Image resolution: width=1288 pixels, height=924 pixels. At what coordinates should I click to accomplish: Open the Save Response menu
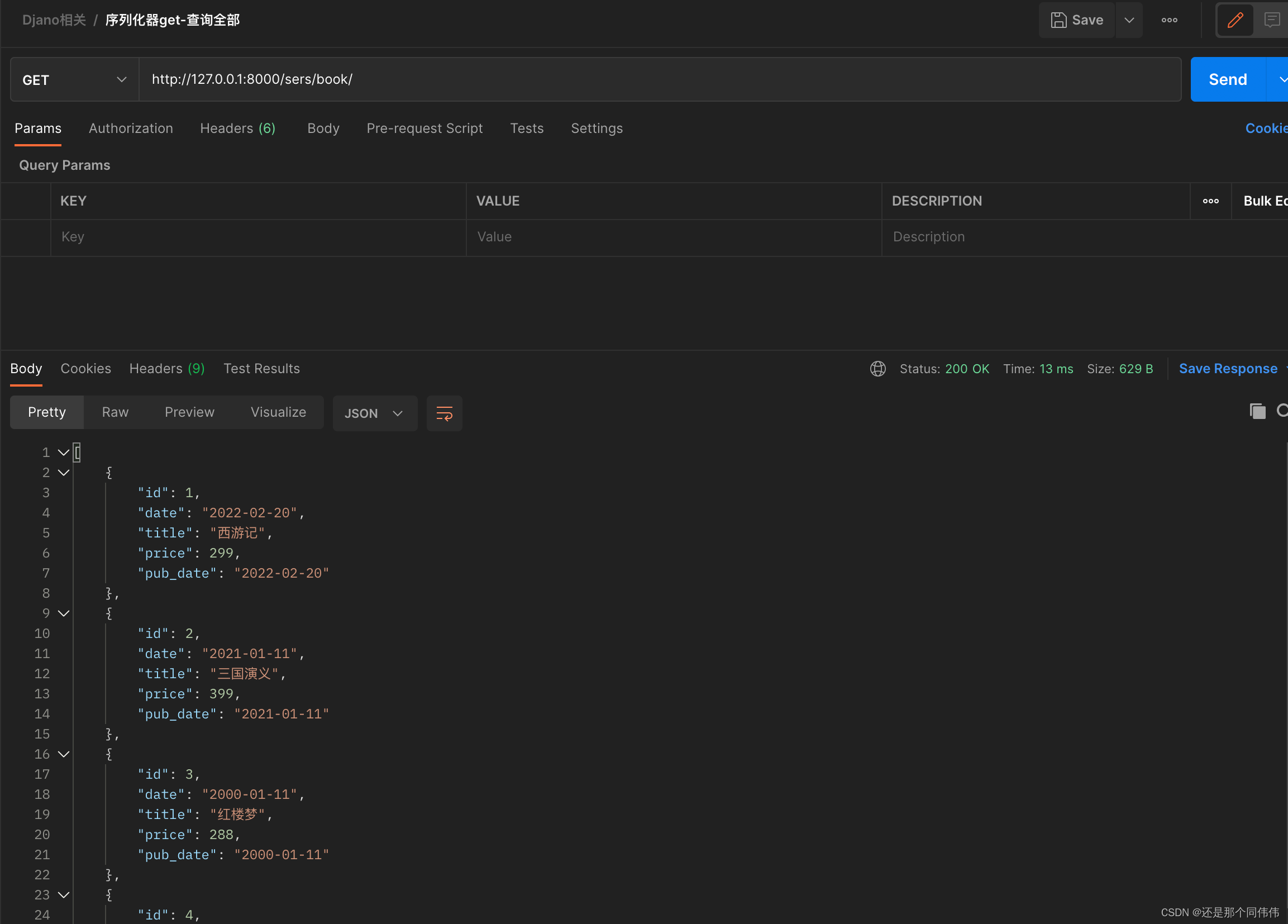click(x=1231, y=369)
